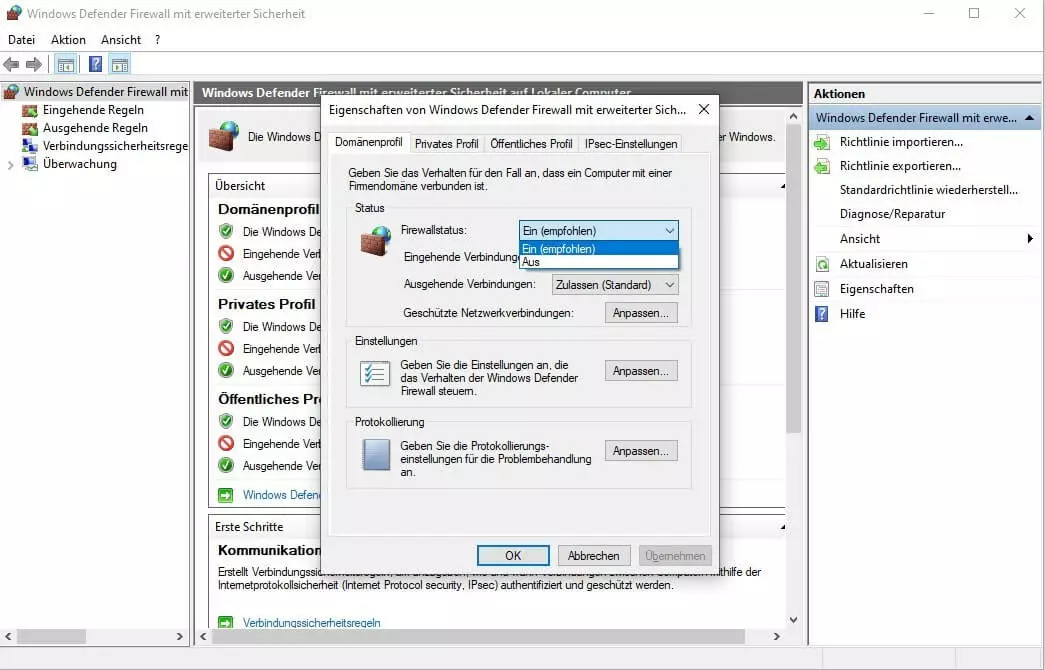Click the Eigenschaften action icon
This screenshot has width=1045, height=670.
coord(822,289)
